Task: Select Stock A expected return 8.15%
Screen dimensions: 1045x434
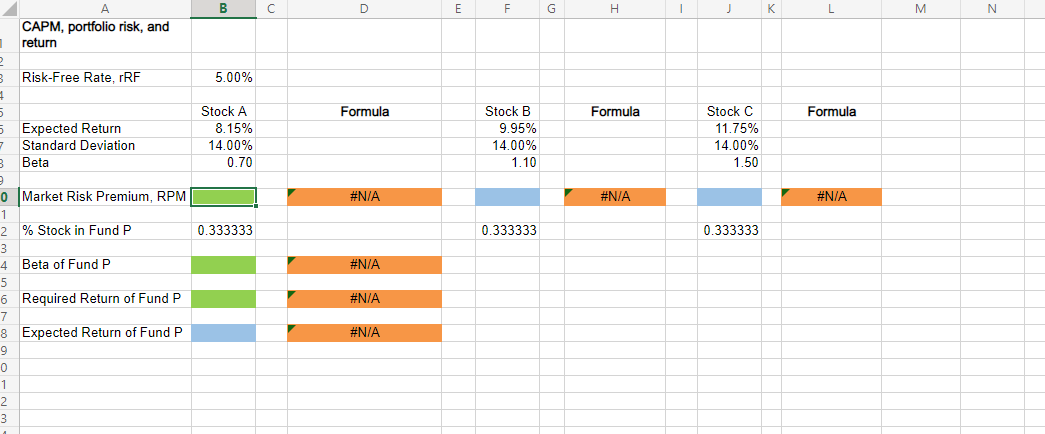Action: coord(223,129)
